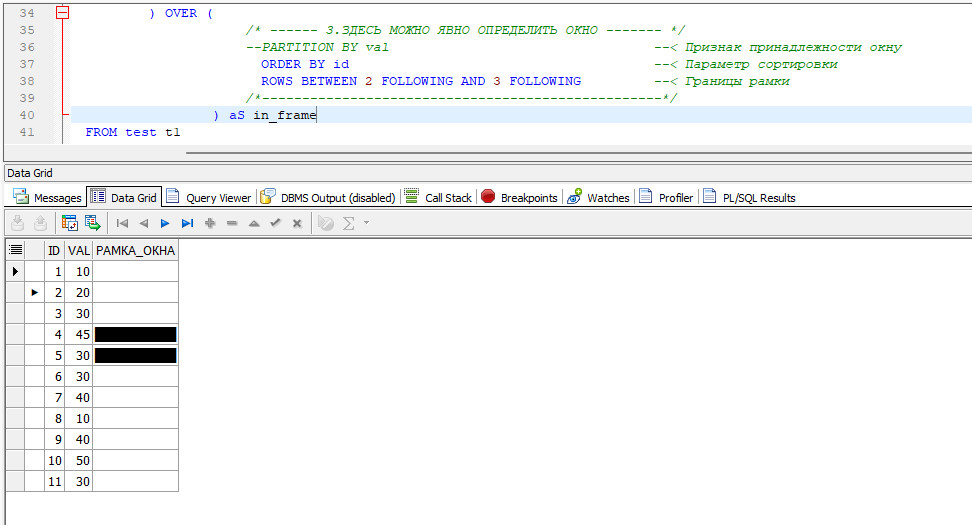The image size is (972, 525).
Task: Click the grayed filter pill toolbar icon
Action: click(325, 223)
